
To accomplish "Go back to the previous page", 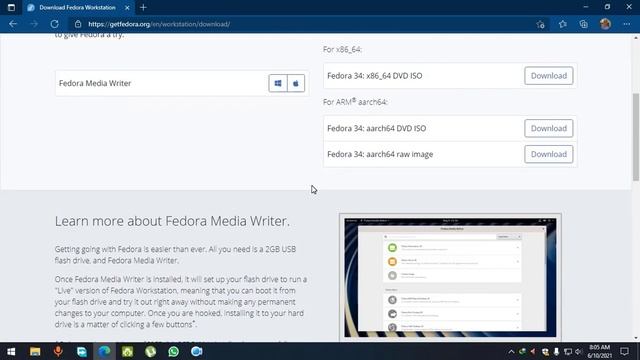I will coord(13,24).
